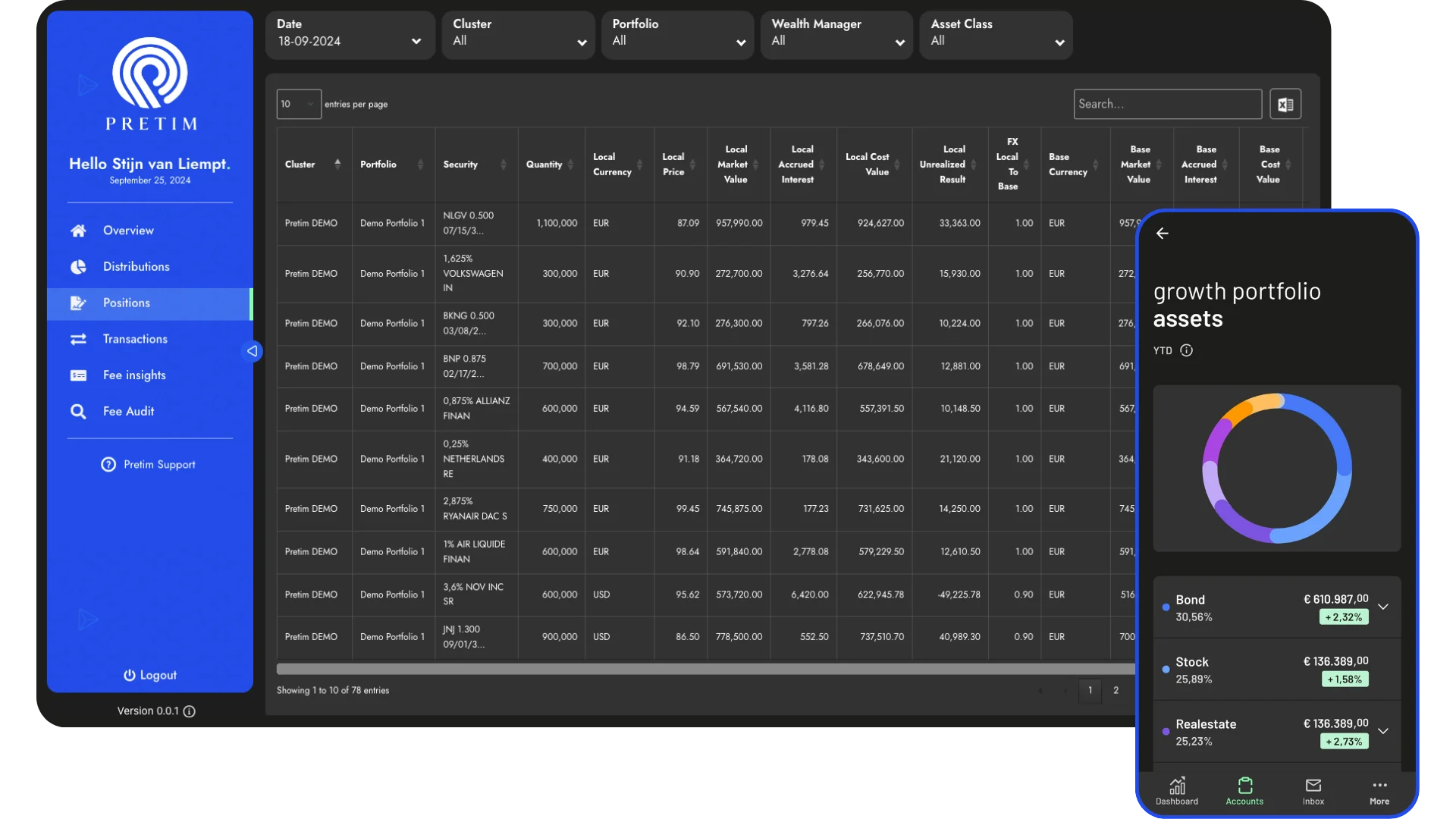Sort by Local Price column
1456x819 pixels.
coord(680,165)
